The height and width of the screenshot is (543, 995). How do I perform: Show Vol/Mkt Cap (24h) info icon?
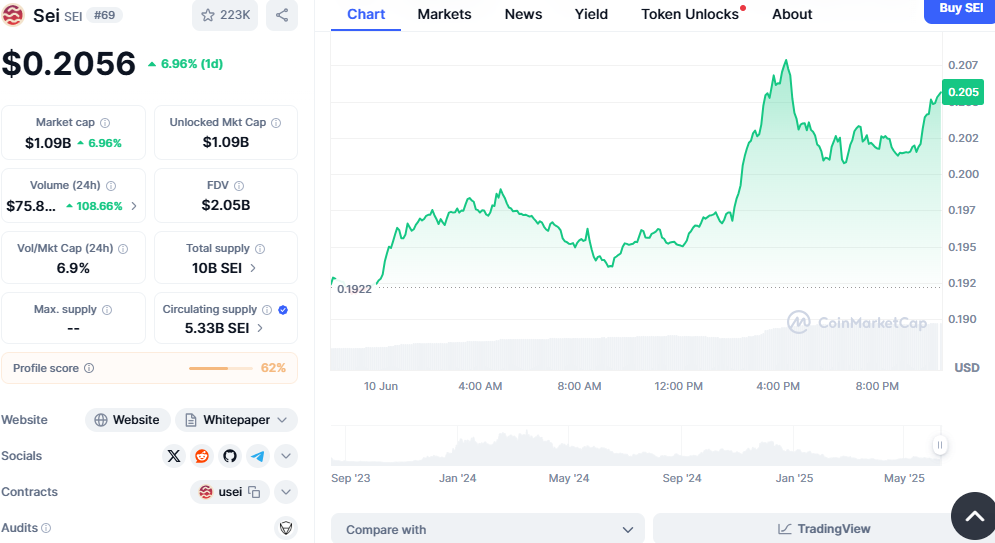[x=123, y=249]
